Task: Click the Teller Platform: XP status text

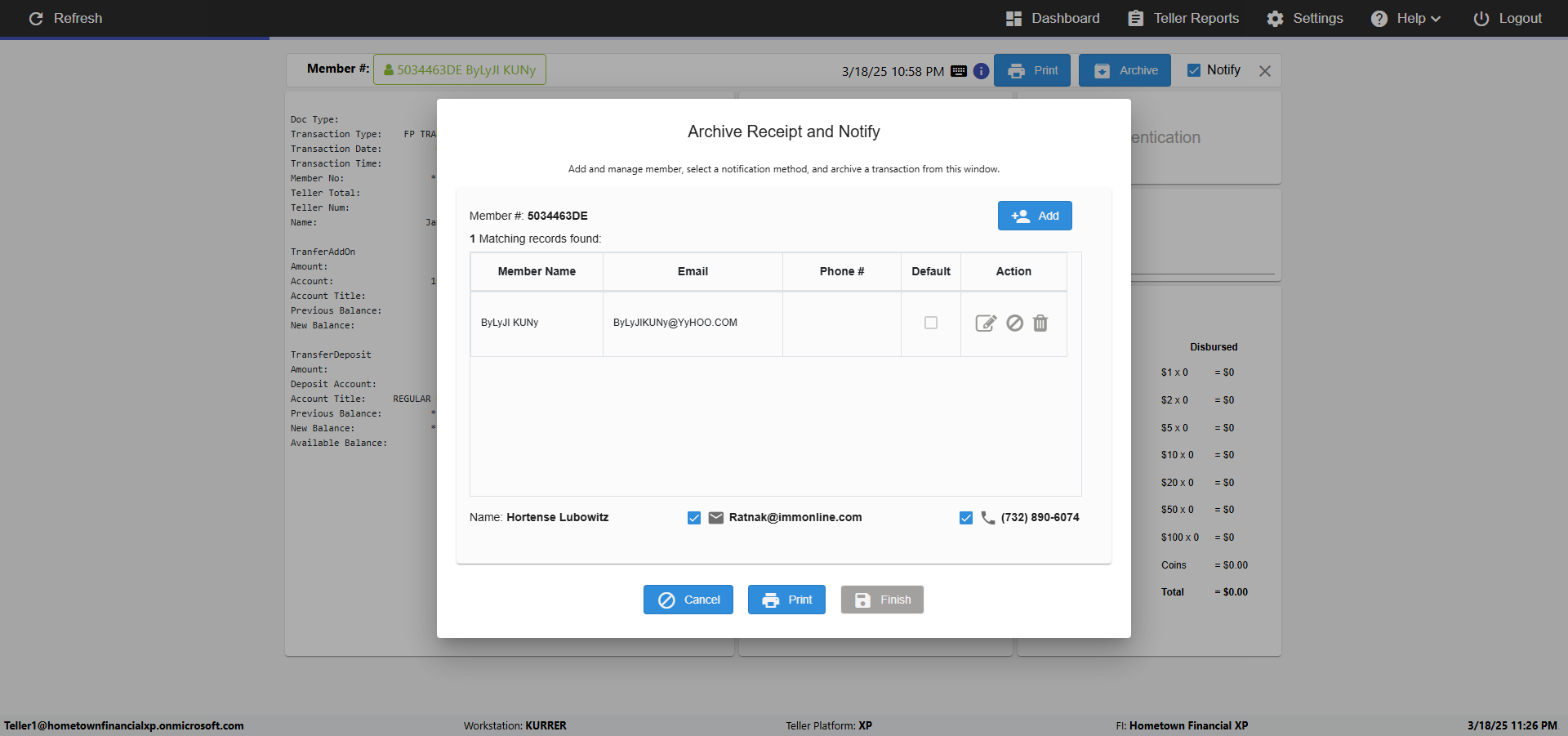Action: pyautogui.click(x=829, y=725)
